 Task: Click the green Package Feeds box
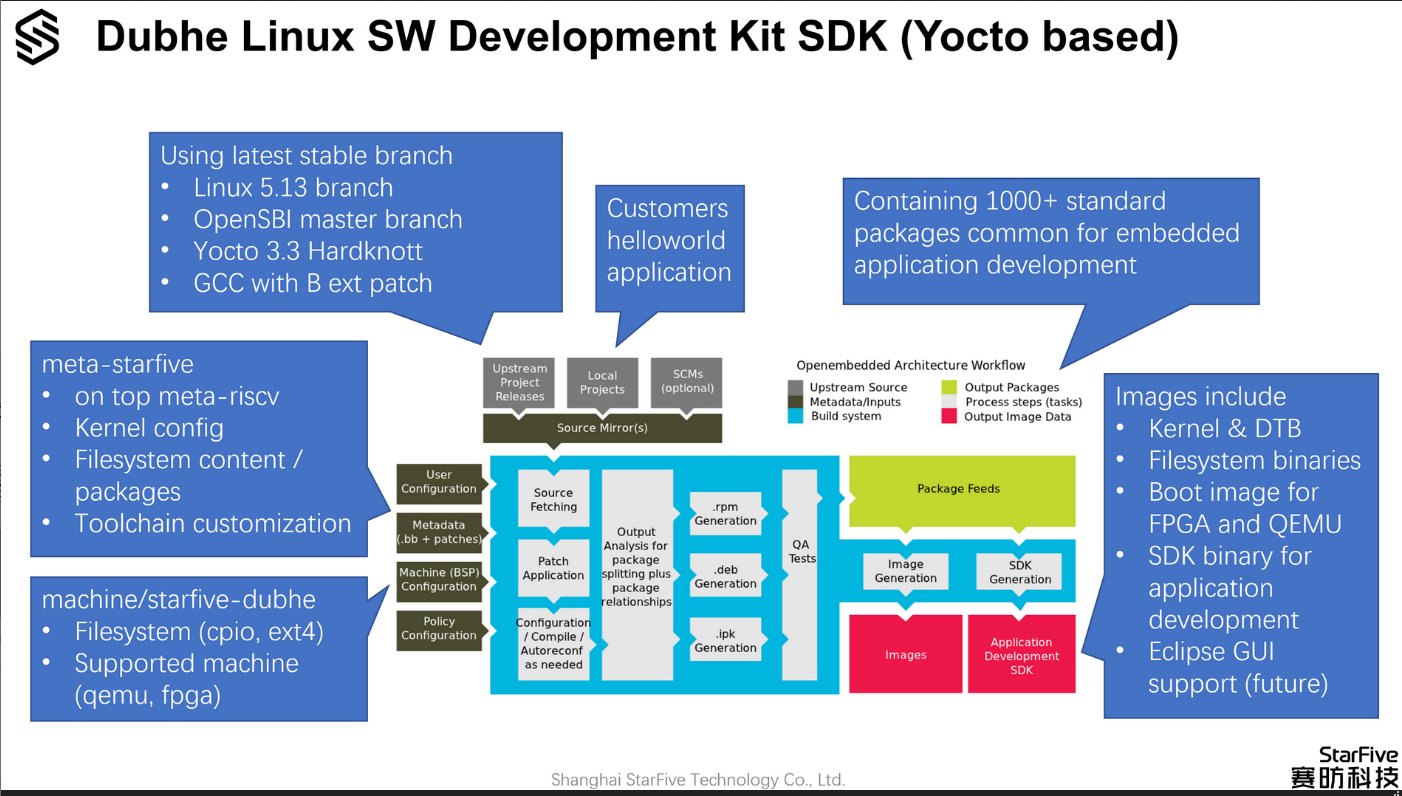coord(962,490)
